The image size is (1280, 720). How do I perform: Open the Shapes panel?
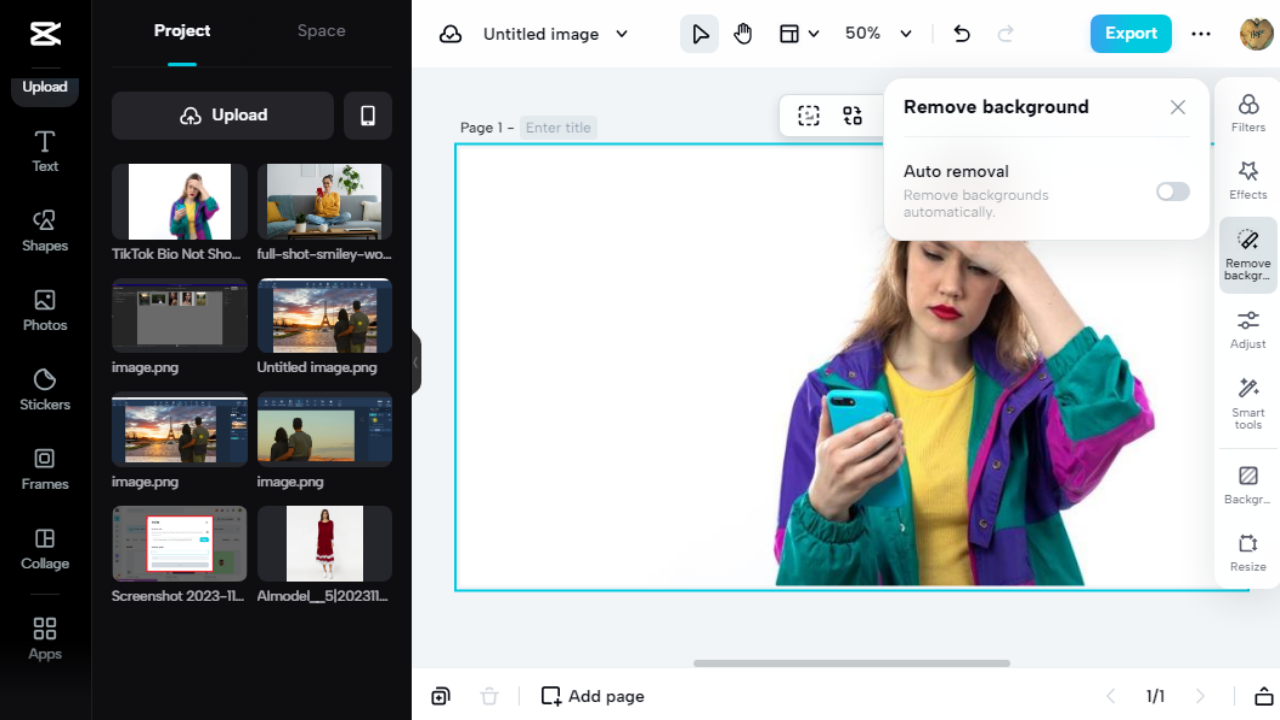coord(45,231)
